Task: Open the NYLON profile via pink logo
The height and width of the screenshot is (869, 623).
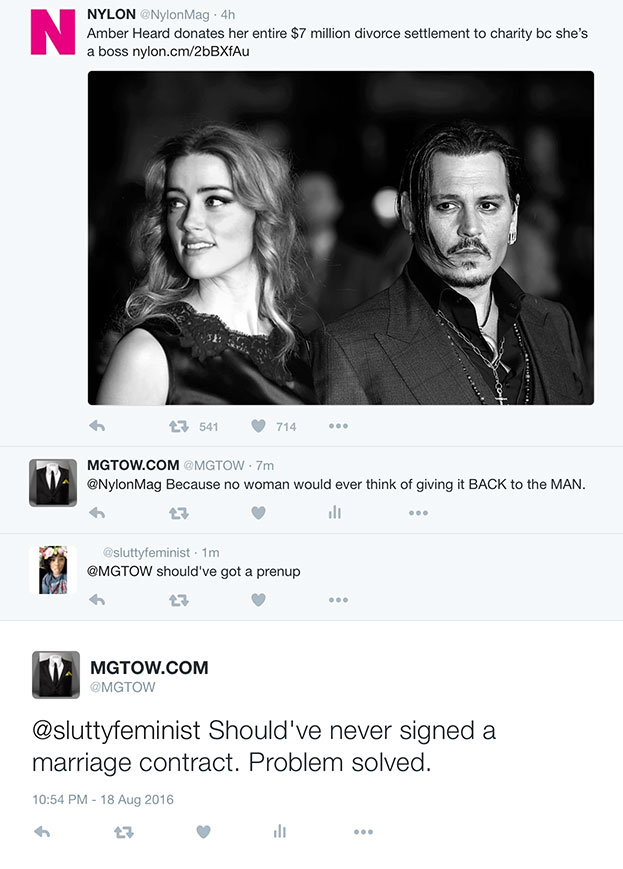Action: 52,31
